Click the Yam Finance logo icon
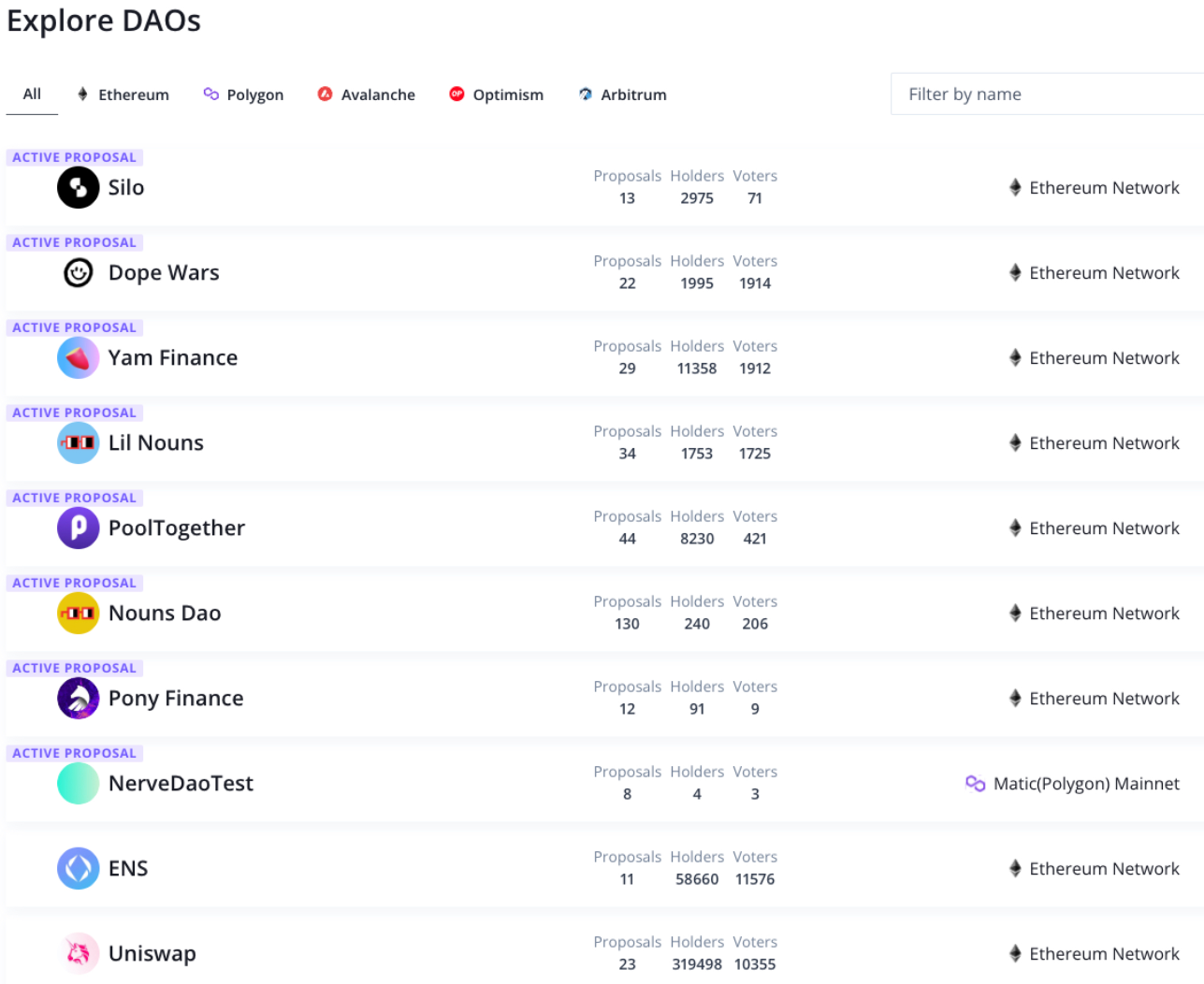This screenshot has width=1204, height=984. 79,358
